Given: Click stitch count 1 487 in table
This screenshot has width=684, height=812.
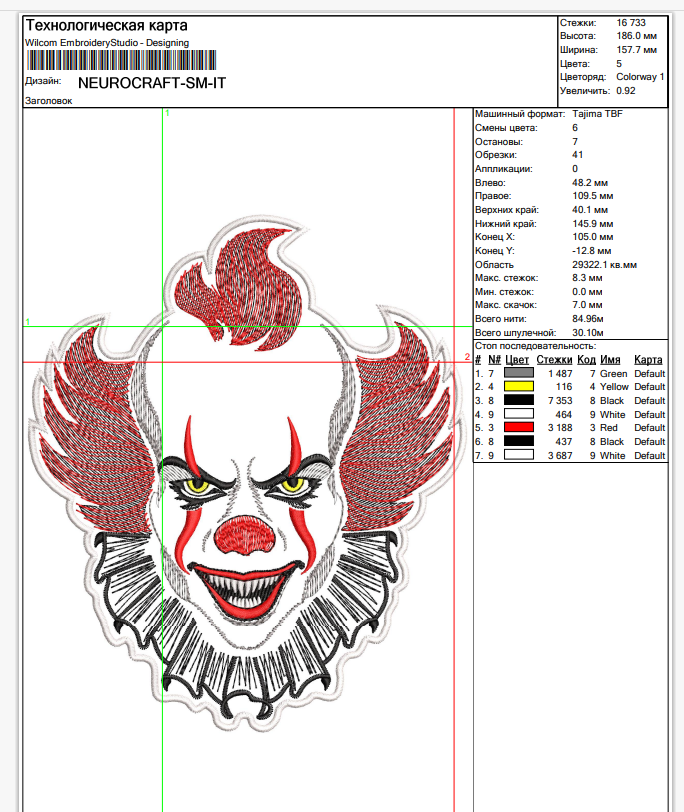Looking at the screenshot, I should tap(560, 373).
